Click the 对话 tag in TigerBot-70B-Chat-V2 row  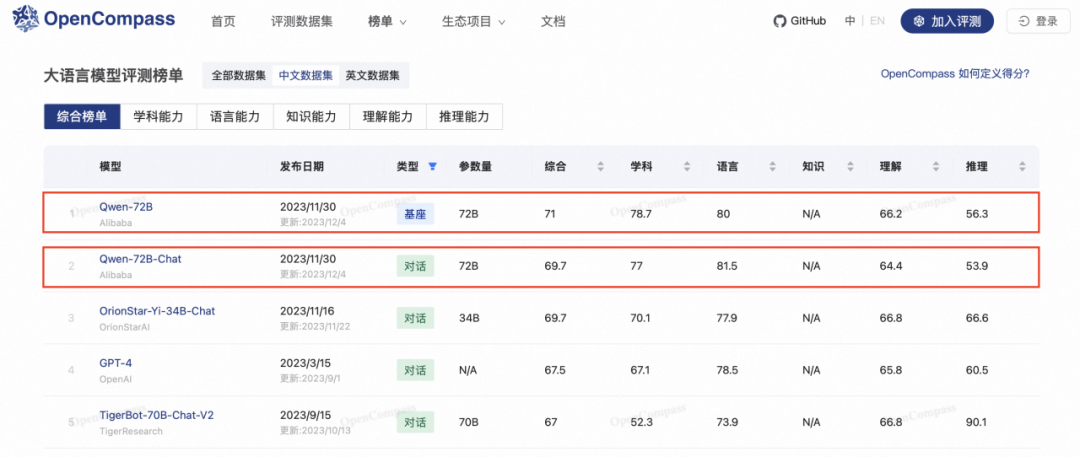click(415, 423)
